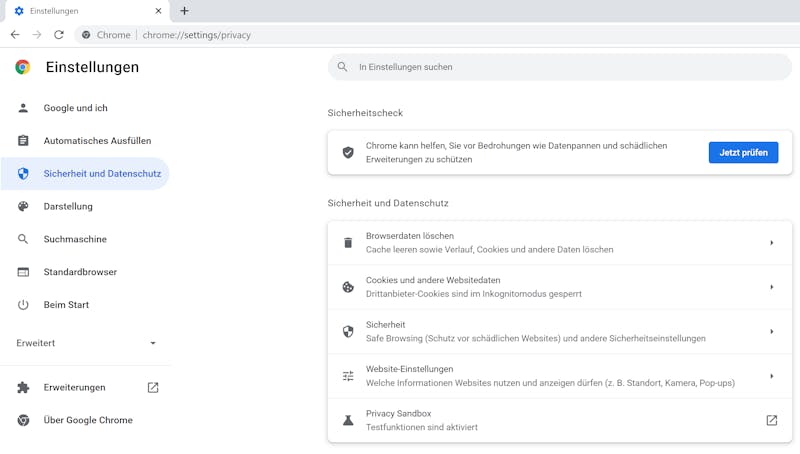The height and width of the screenshot is (454, 800).
Task: Open Privacy Sandbox external link icon
Action: click(x=771, y=420)
